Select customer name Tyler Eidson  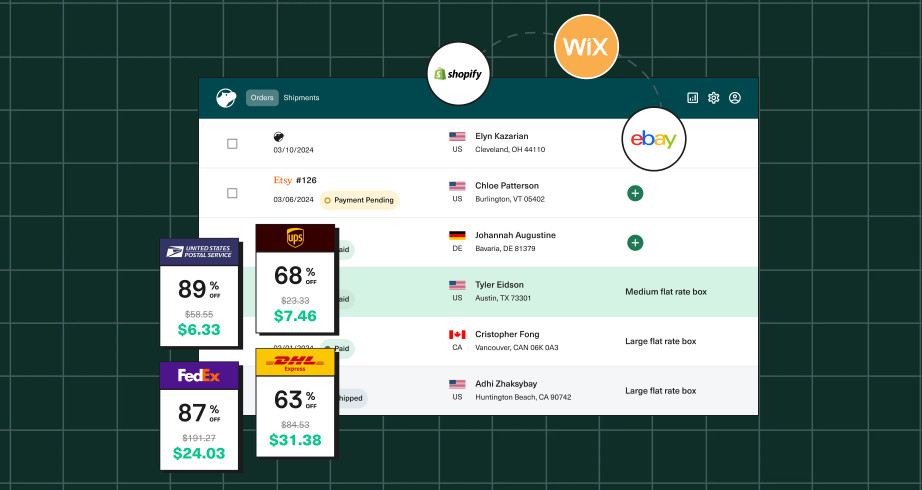499,284
